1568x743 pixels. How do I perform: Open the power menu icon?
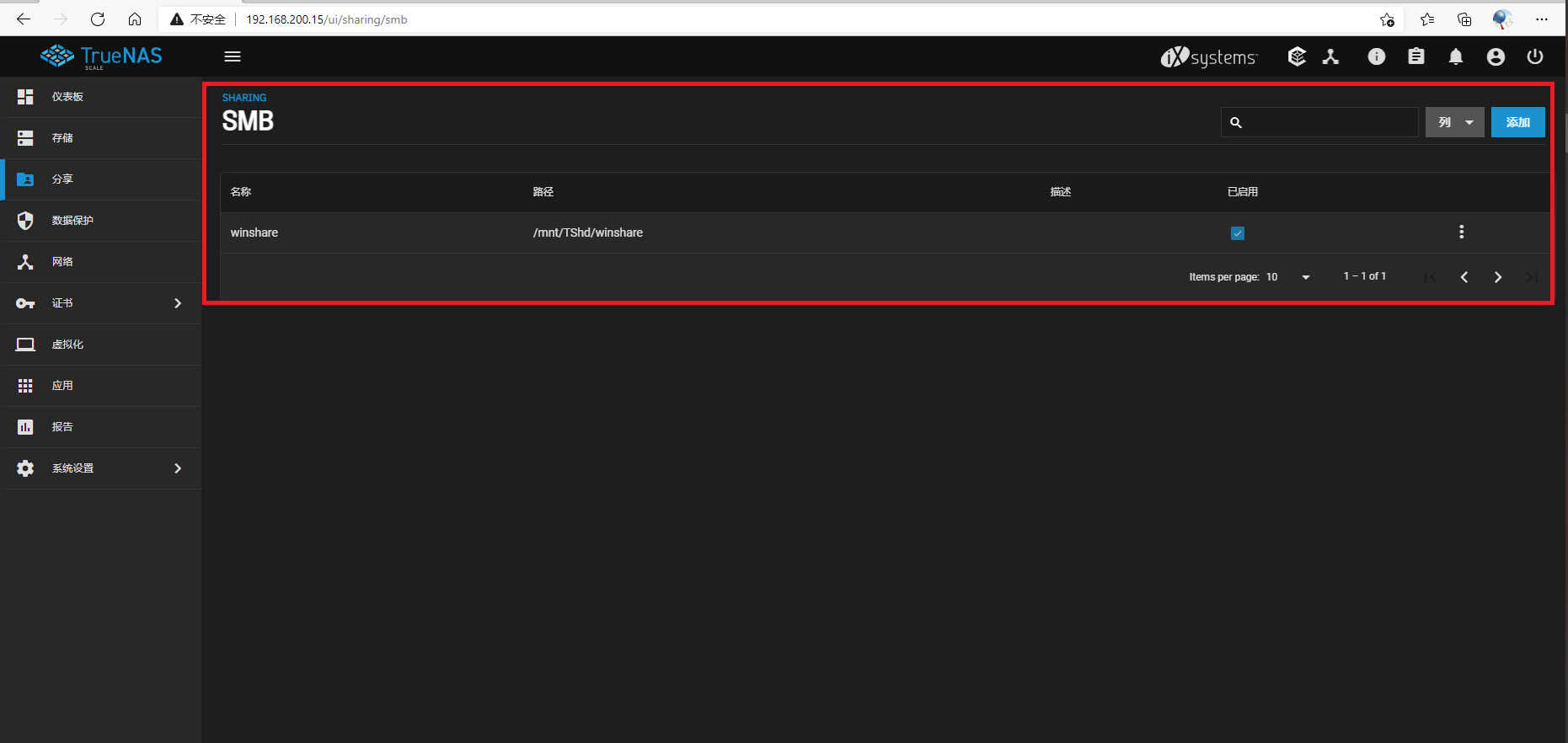click(1535, 56)
